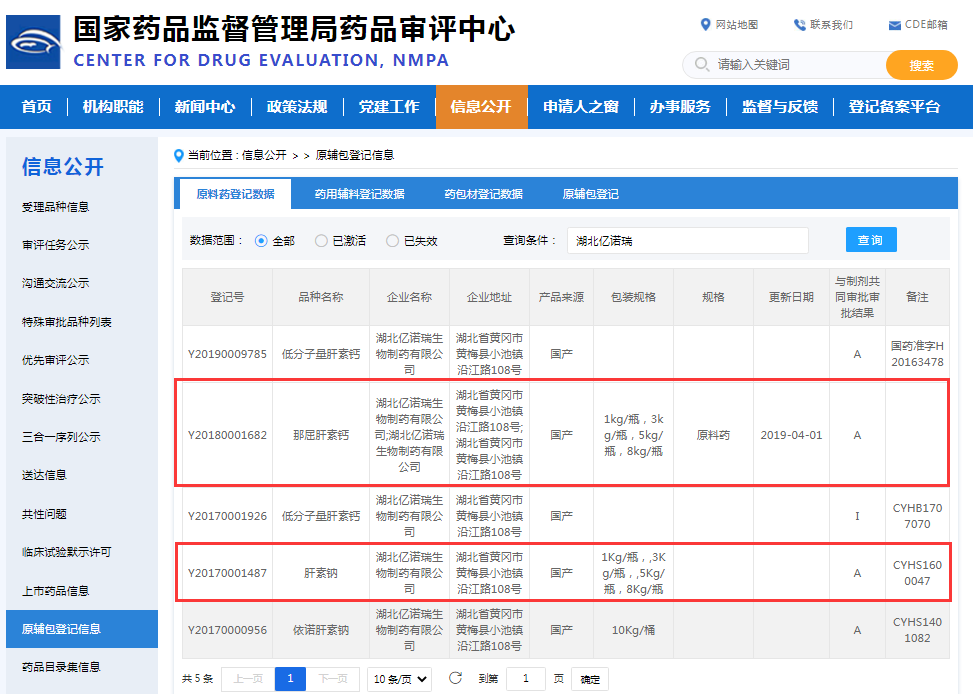Open 受理品种信息 in the sidebar
Image resolution: width=973 pixels, height=694 pixels.
(x=56, y=207)
